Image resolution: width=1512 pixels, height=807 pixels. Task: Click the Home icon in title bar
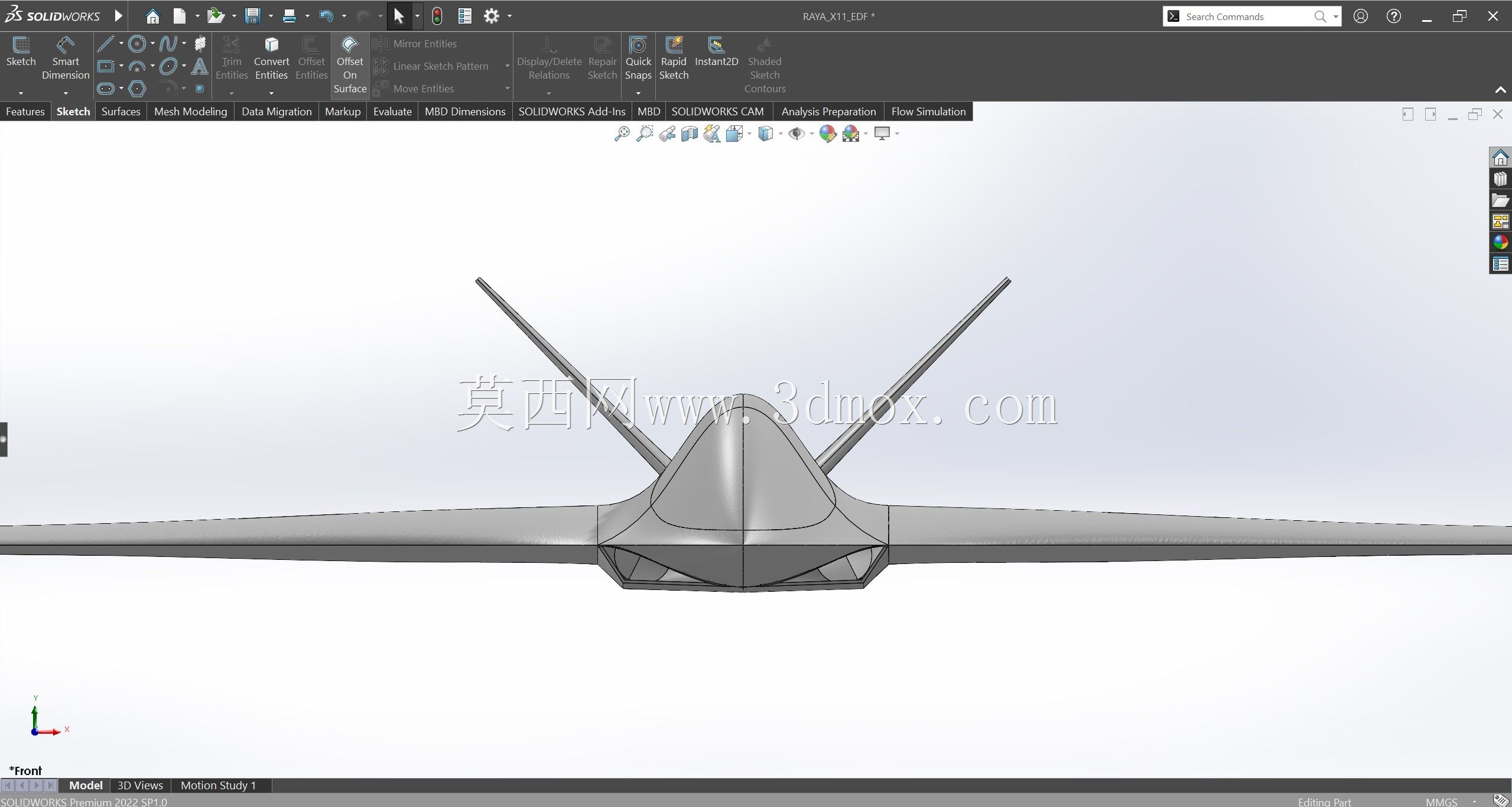coord(152,16)
